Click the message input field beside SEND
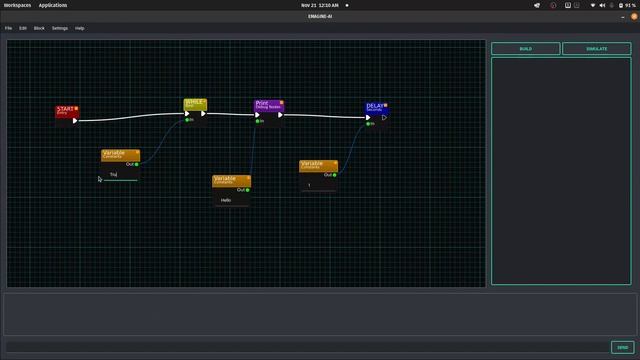The image size is (640, 360). [x=307, y=347]
